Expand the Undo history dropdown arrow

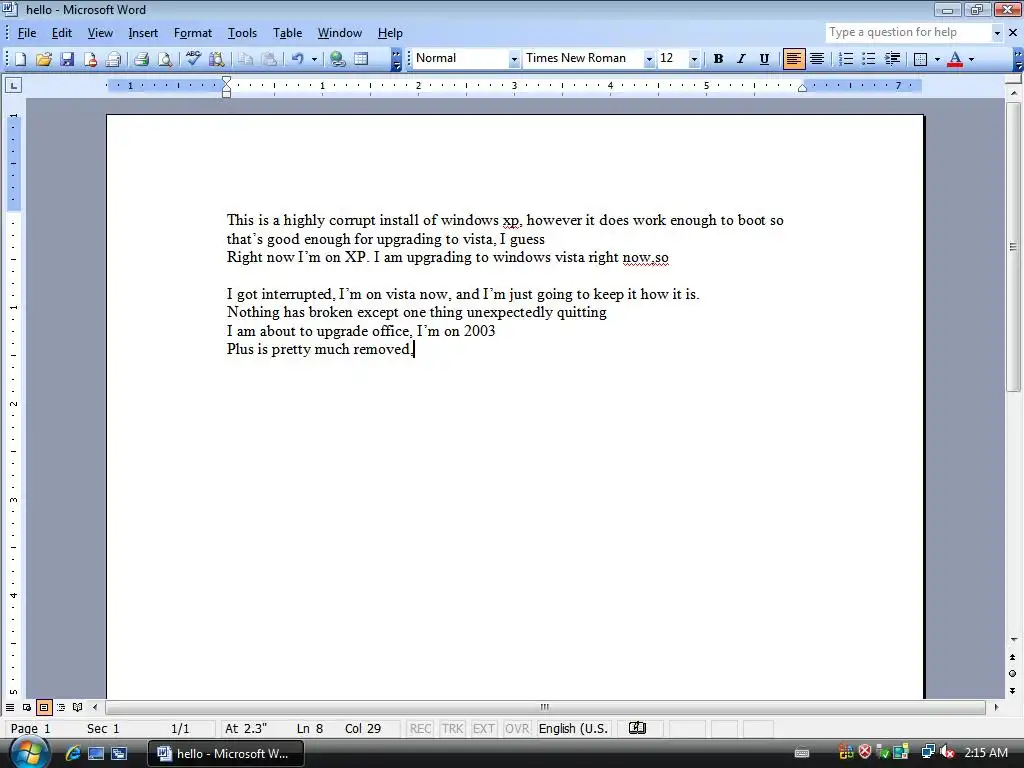click(314, 59)
